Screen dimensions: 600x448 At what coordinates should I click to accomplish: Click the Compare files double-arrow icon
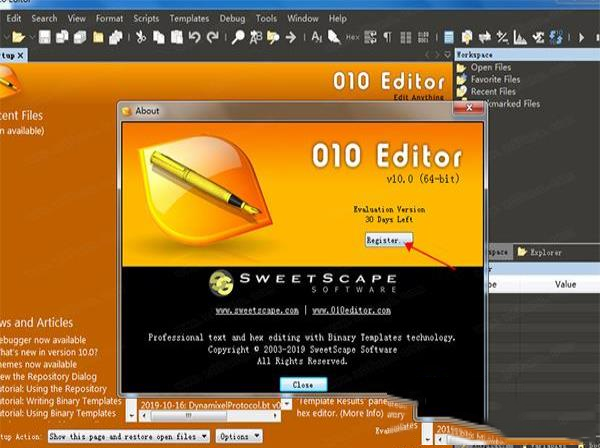pyautogui.click(x=484, y=37)
